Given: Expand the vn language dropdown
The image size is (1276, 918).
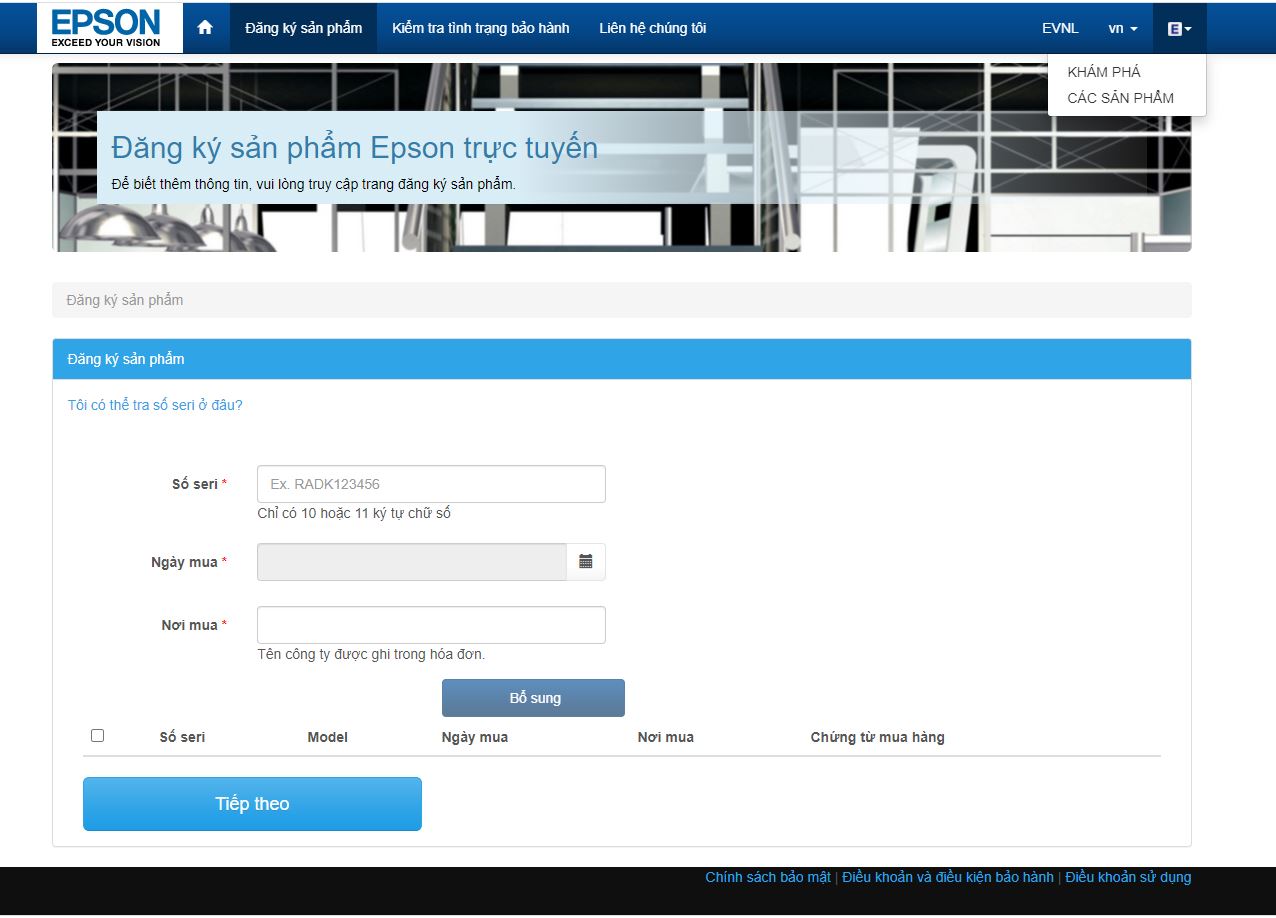Looking at the screenshot, I should tap(1123, 28).
